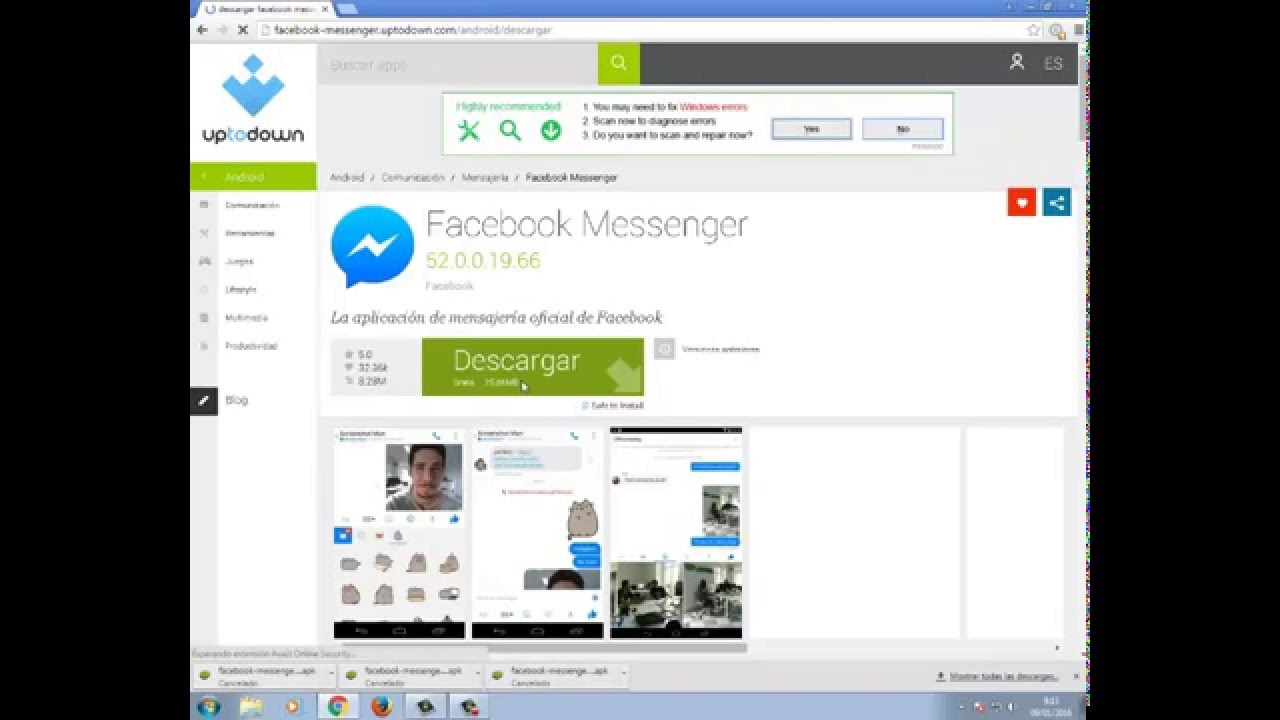The image size is (1280, 720).
Task: Click the green magnifier icon in ad
Action: (x=510, y=131)
